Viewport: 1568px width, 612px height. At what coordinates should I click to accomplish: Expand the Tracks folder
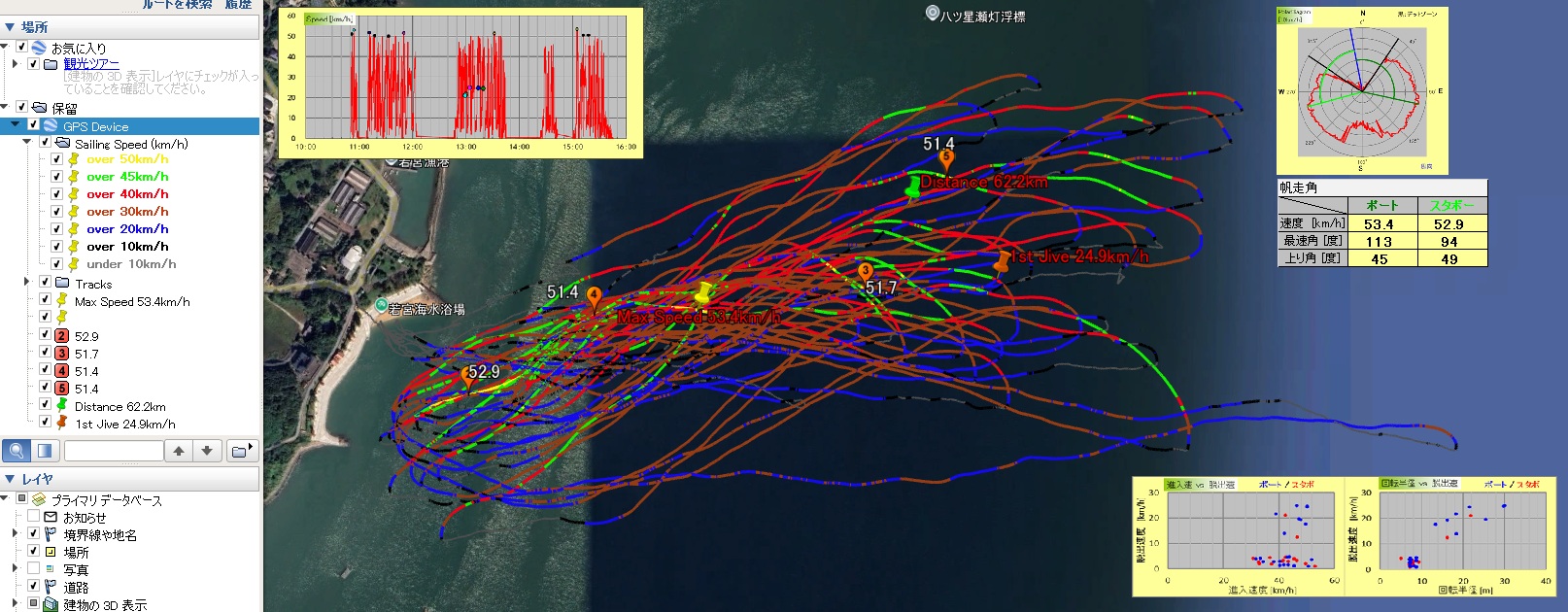point(27,282)
